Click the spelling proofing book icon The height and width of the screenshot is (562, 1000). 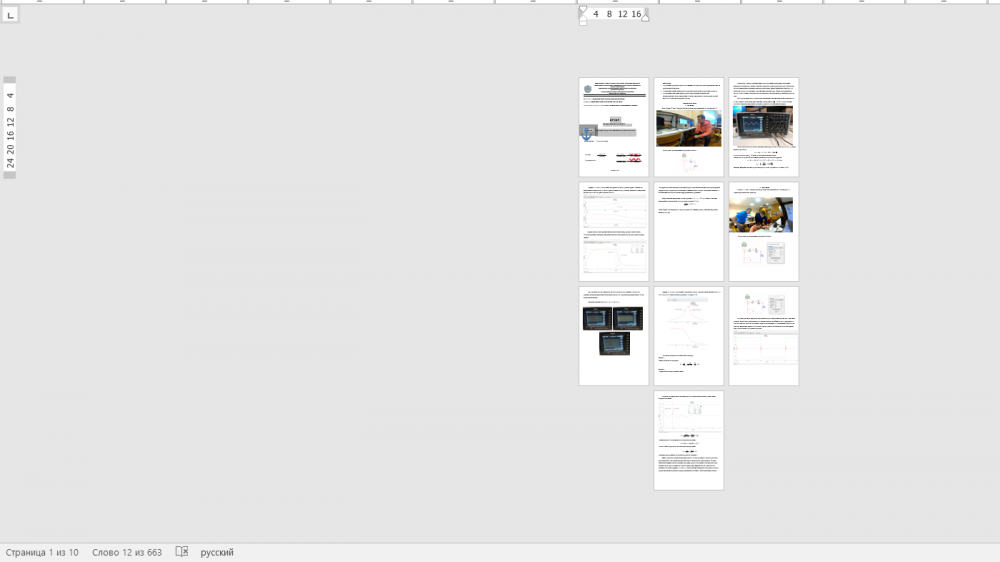(182, 552)
